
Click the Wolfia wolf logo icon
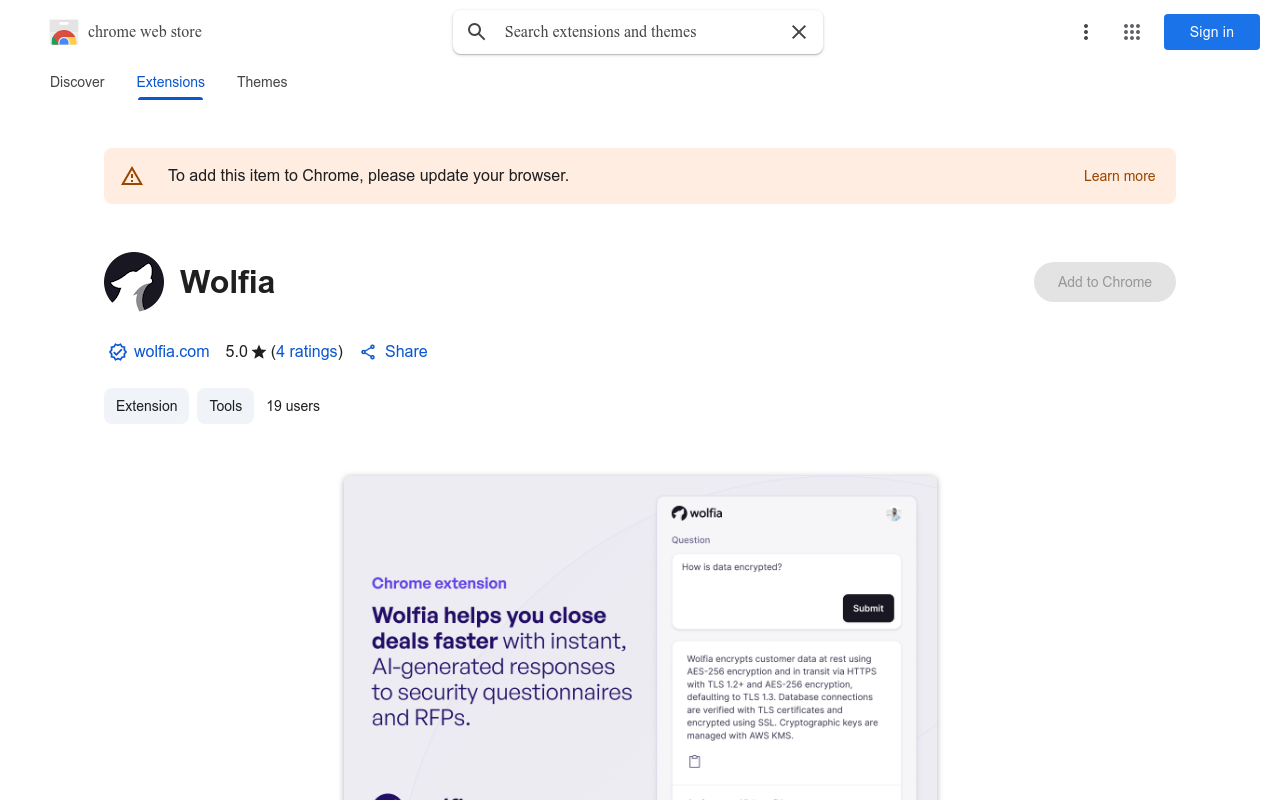(134, 282)
